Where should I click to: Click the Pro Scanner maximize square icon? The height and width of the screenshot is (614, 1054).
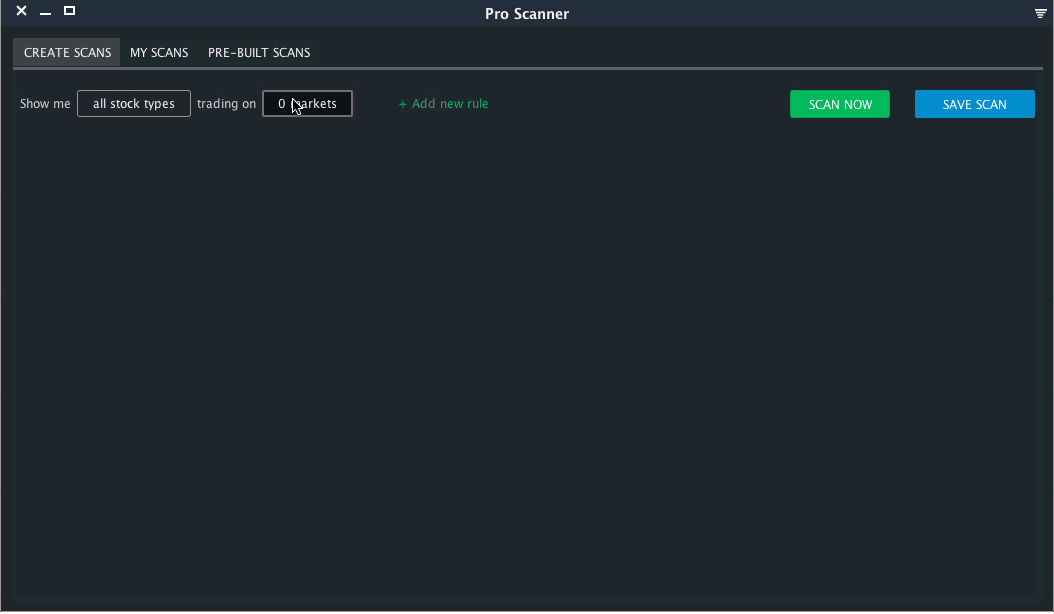[69, 11]
